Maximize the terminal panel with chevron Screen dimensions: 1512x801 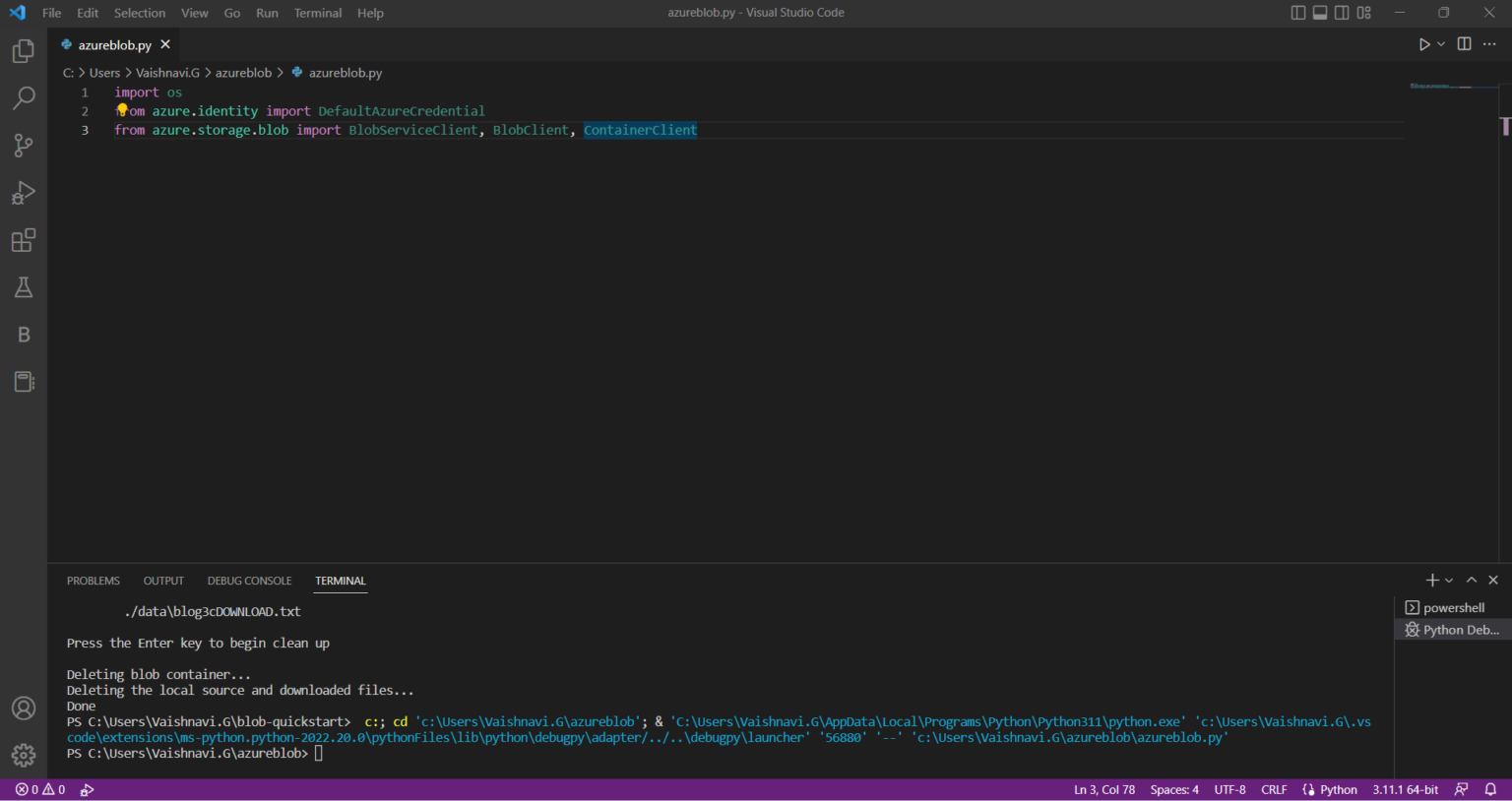1471,580
